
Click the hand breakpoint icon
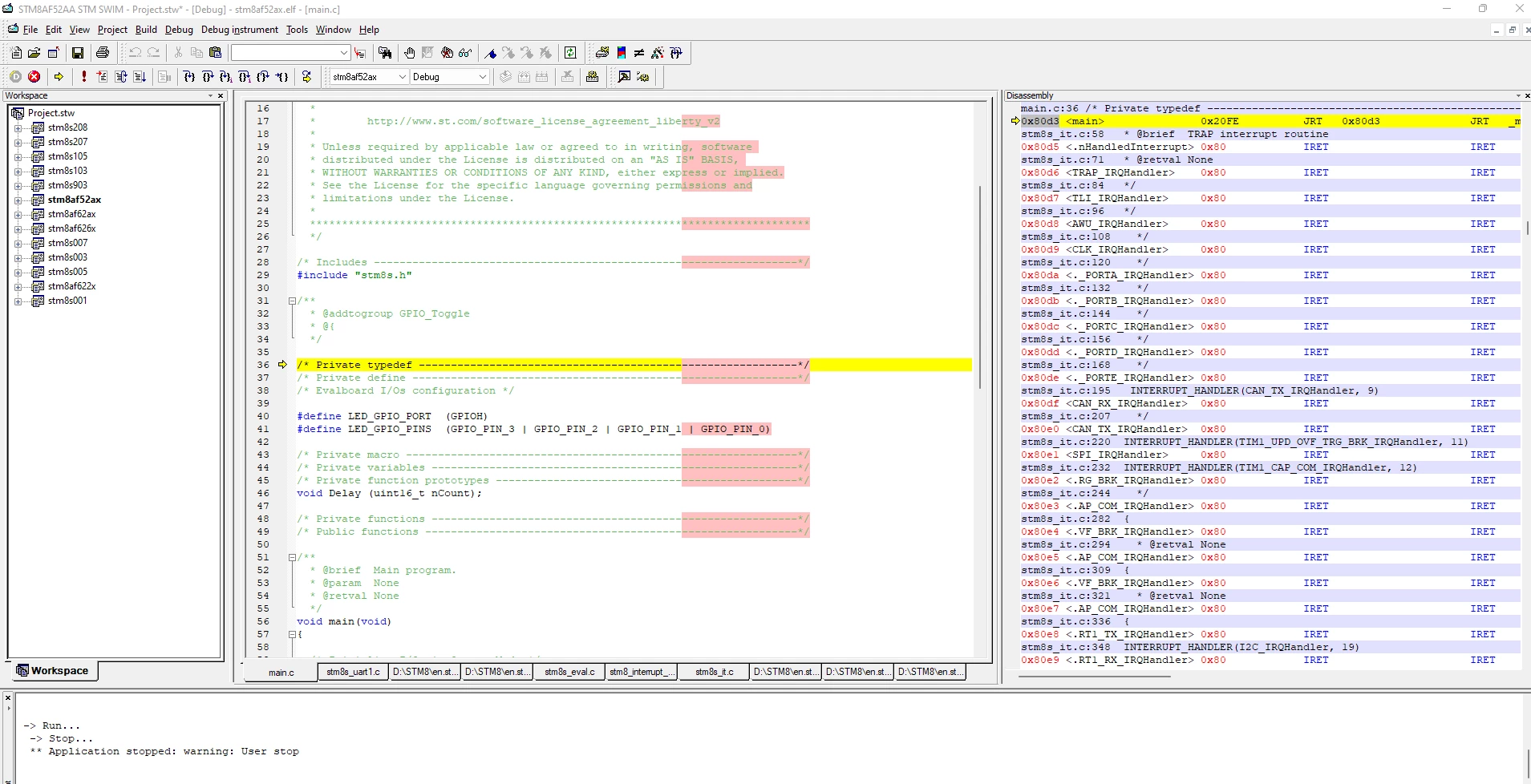pyautogui.click(x=410, y=53)
